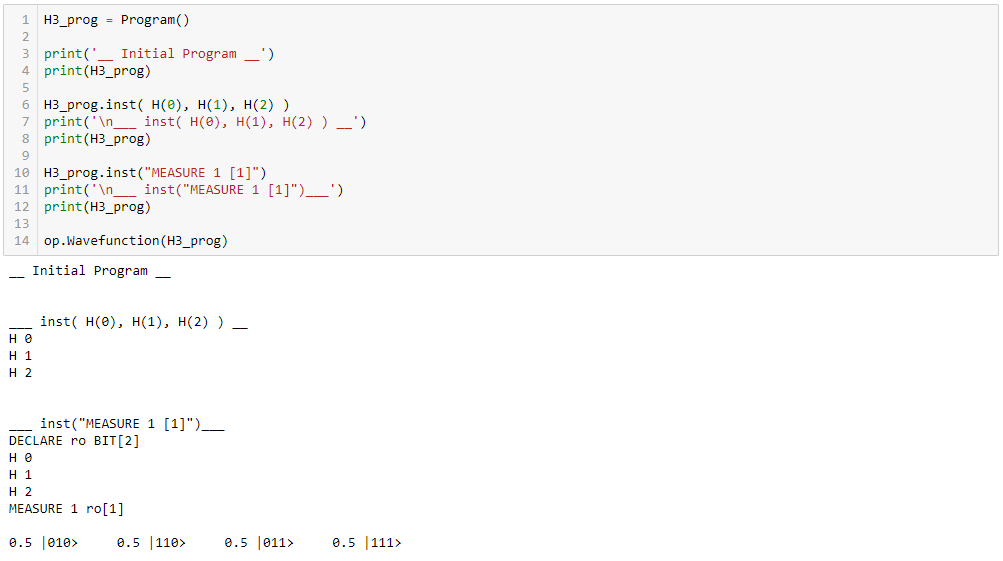The height and width of the screenshot is (561, 1003).
Task: Click print(H3_prog) on code line 12
Action: click(x=97, y=207)
